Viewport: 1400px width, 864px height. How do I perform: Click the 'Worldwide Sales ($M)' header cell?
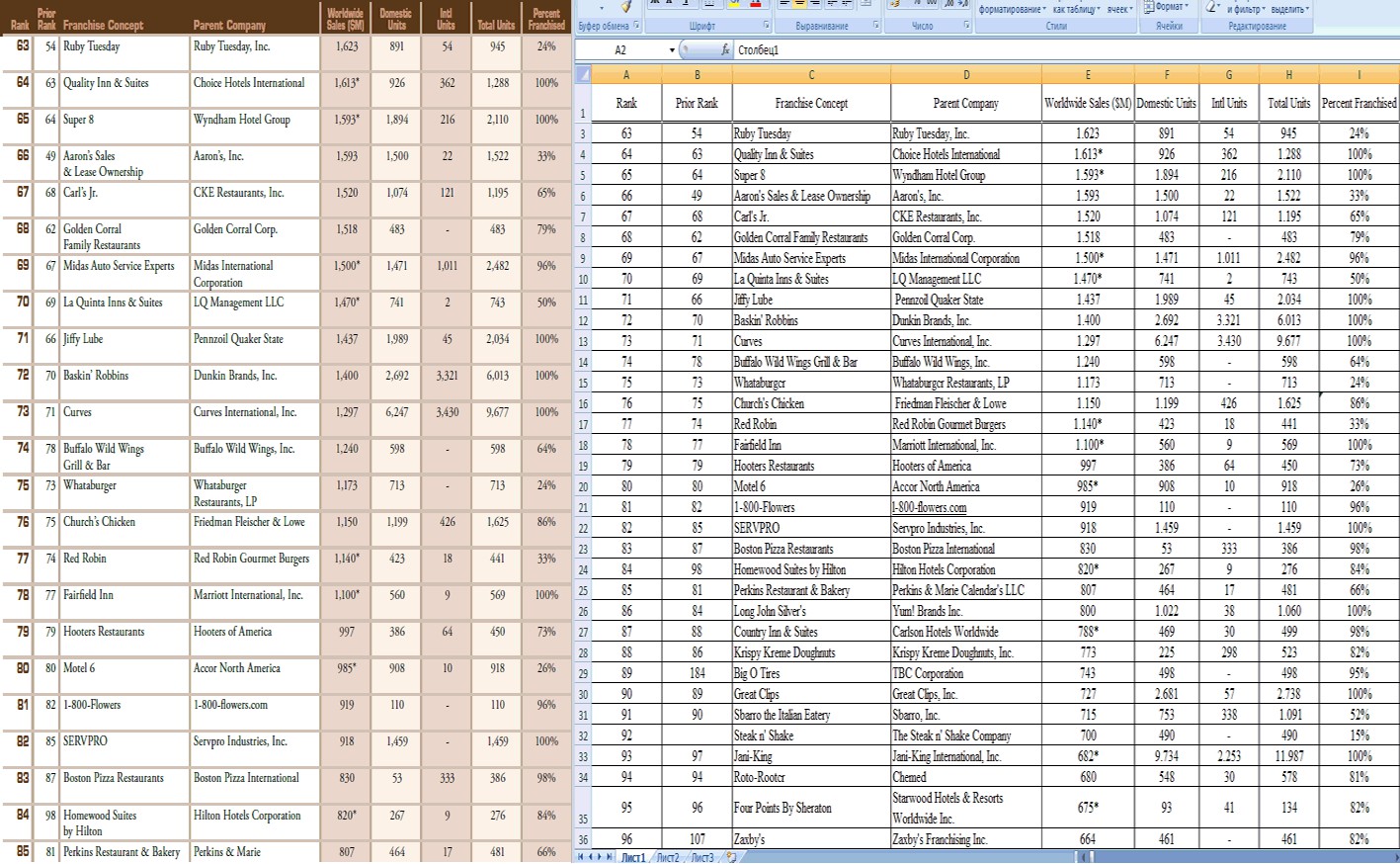(x=1088, y=103)
